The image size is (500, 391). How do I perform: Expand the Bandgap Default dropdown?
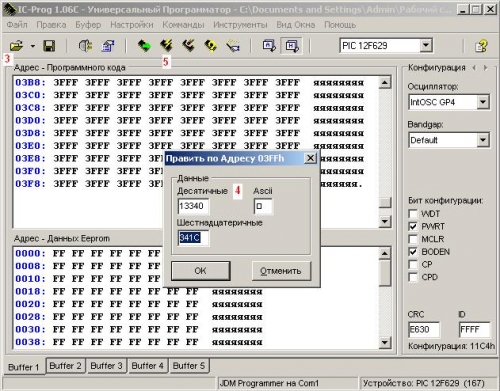(483, 140)
